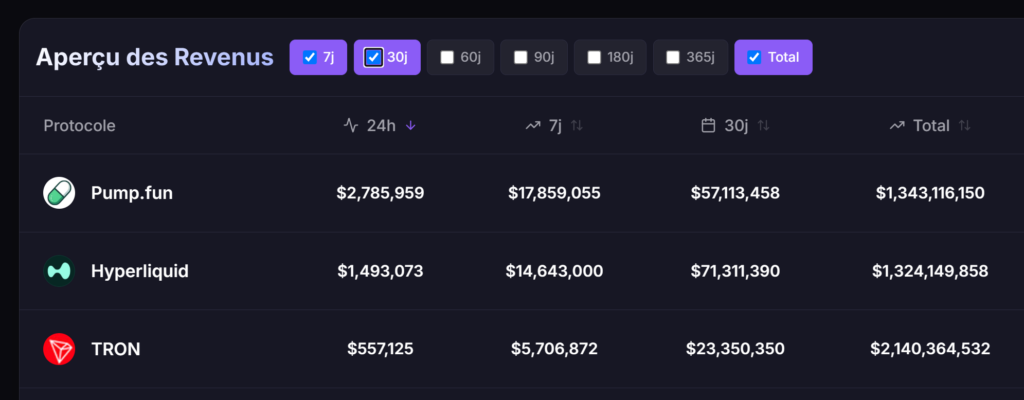Image resolution: width=1024 pixels, height=400 pixels.
Task: Click the red TRON logo icon
Action: [x=59, y=349]
